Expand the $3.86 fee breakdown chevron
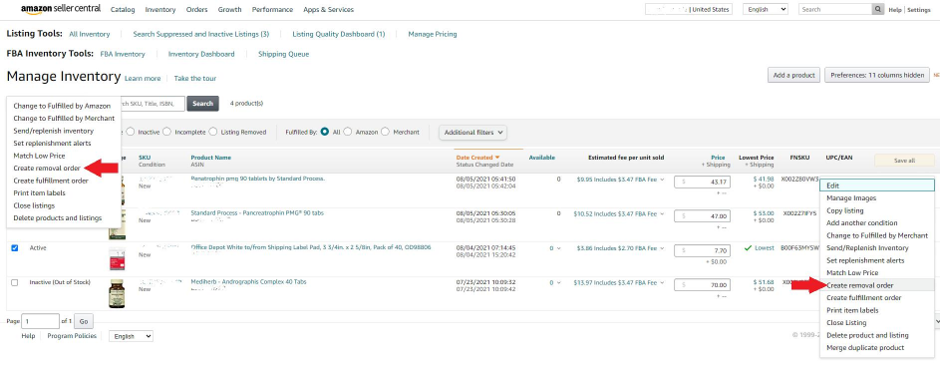The image size is (940, 366). coord(662,248)
